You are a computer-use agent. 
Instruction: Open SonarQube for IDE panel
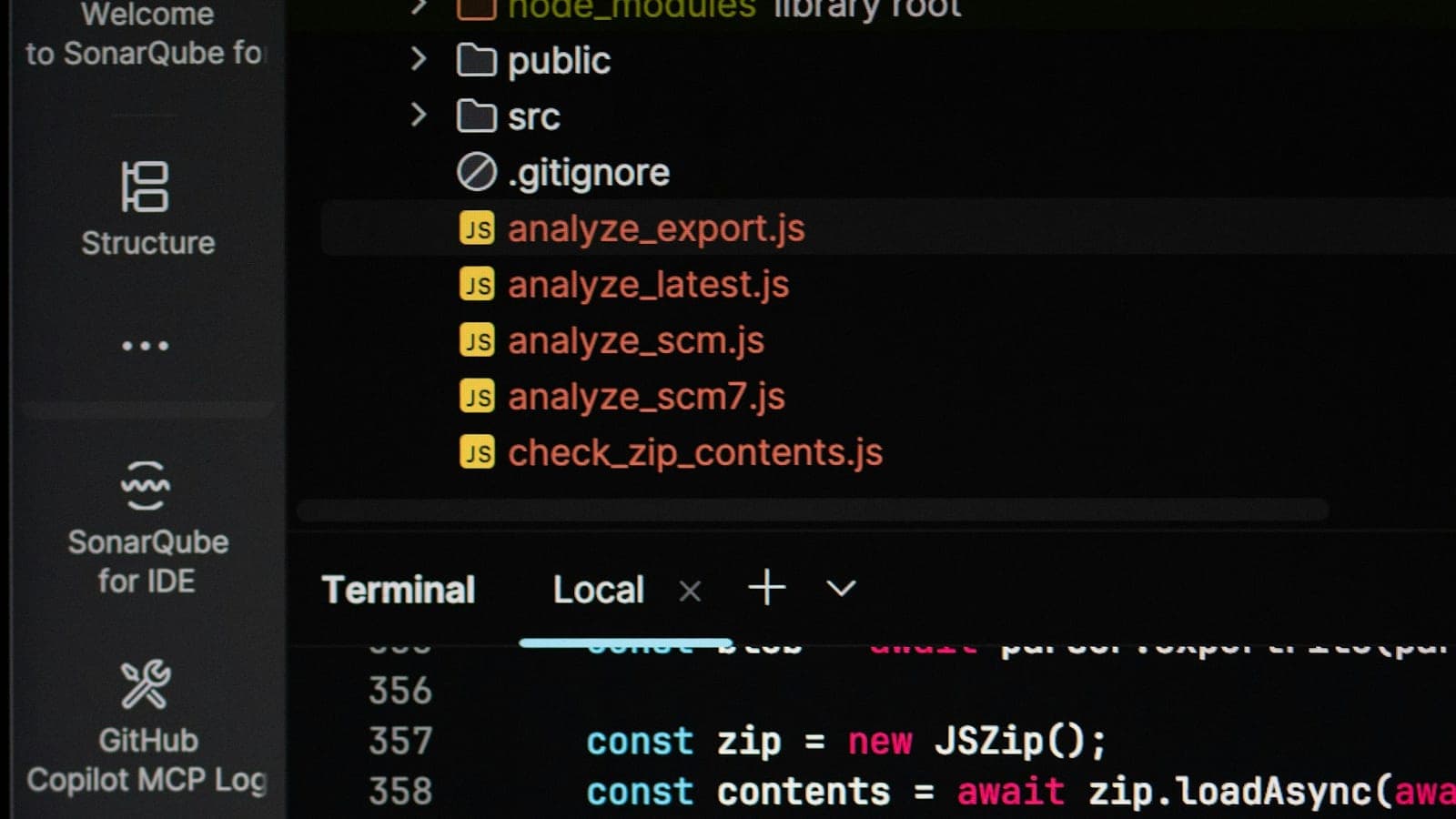tap(147, 527)
